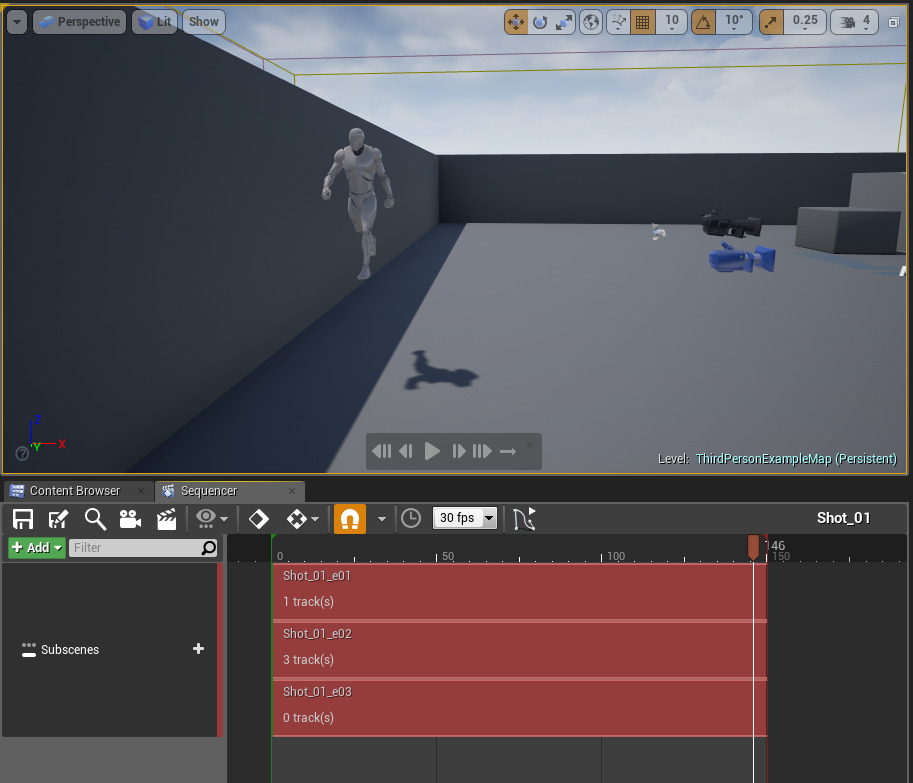Switch to the Content Browser tab
913x783 pixels.
[74, 491]
